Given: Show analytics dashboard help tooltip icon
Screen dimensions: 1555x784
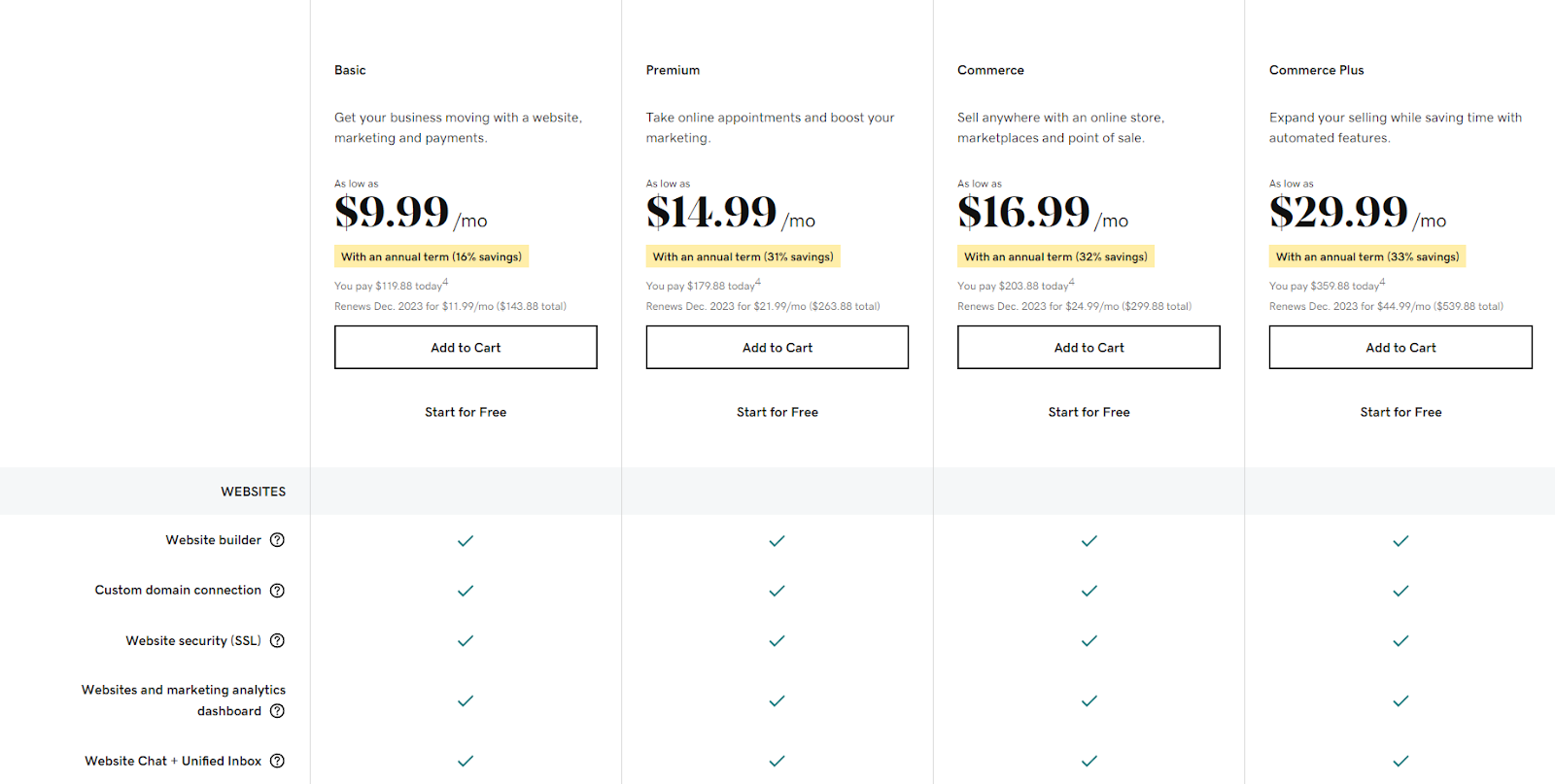Looking at the screenshot, I should [277, 711].
